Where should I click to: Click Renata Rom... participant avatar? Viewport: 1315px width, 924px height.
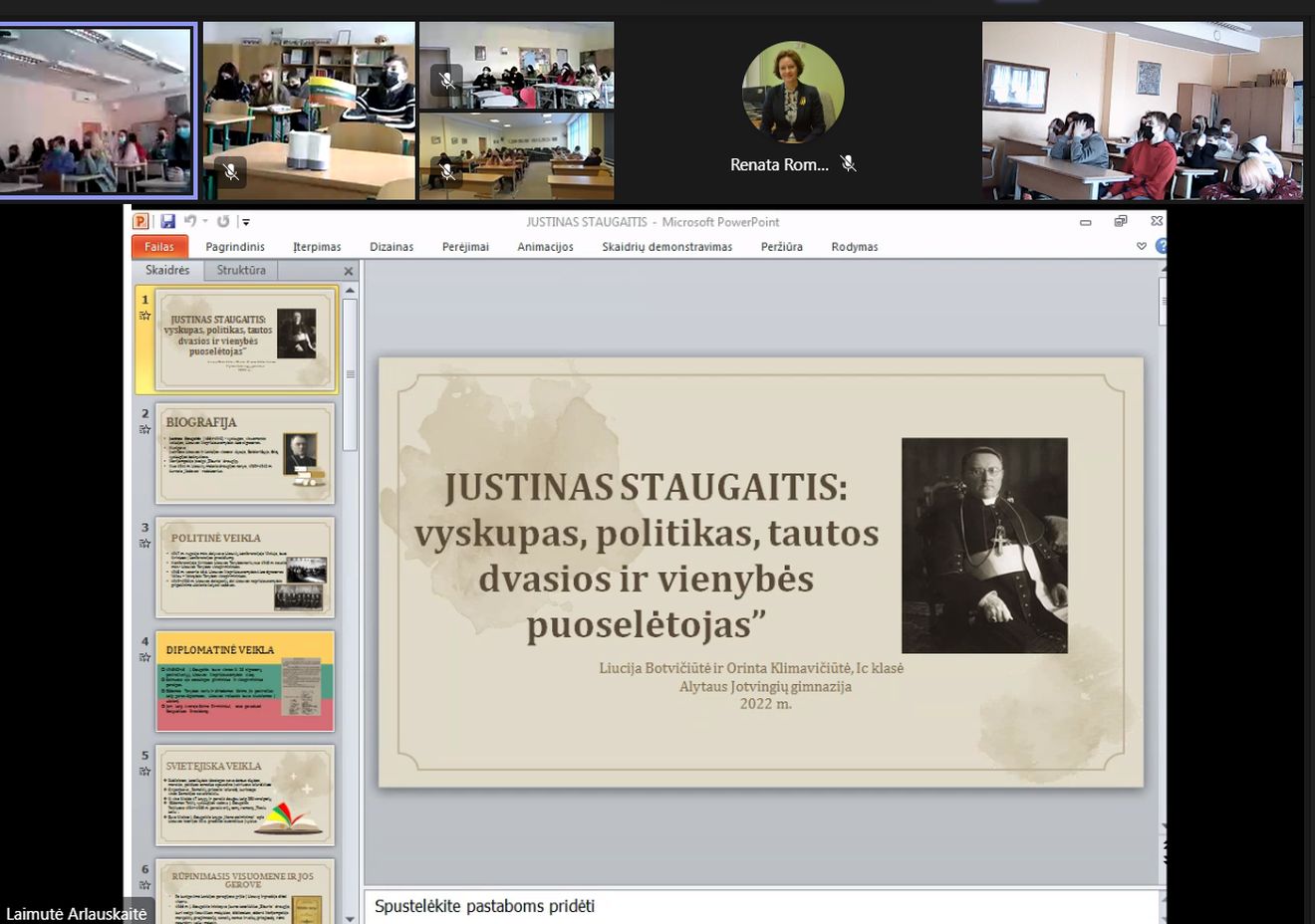[x=793, y=93]
